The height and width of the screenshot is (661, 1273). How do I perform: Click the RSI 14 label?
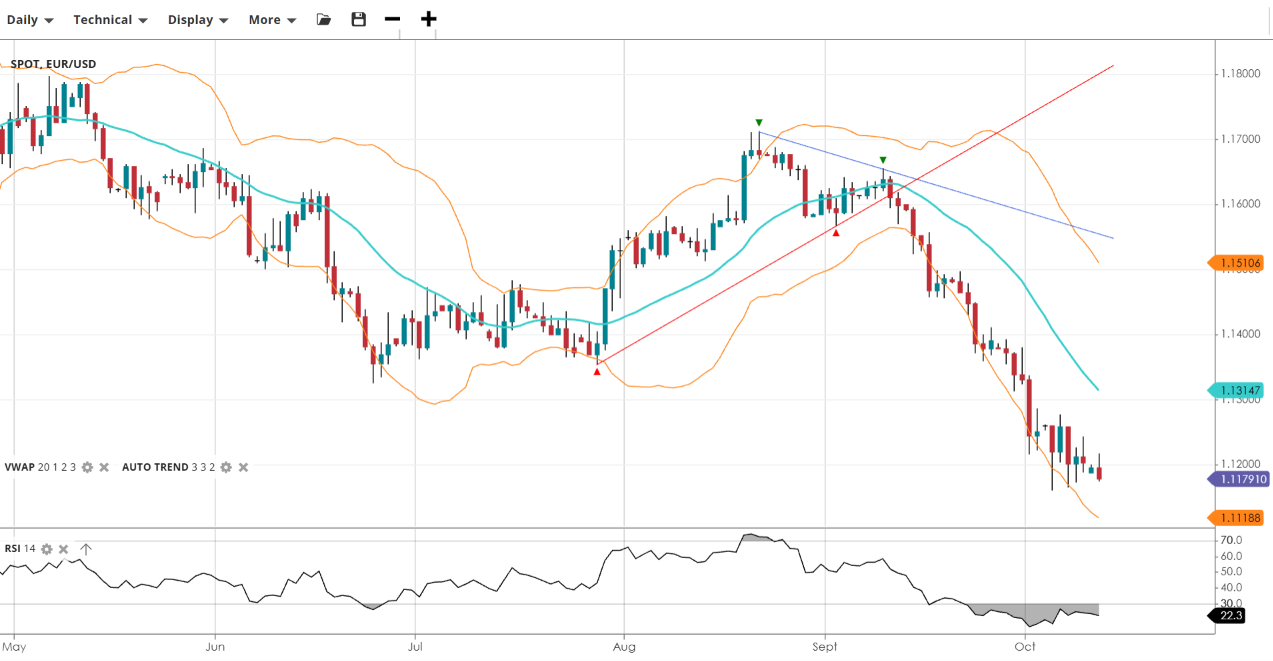20,549
